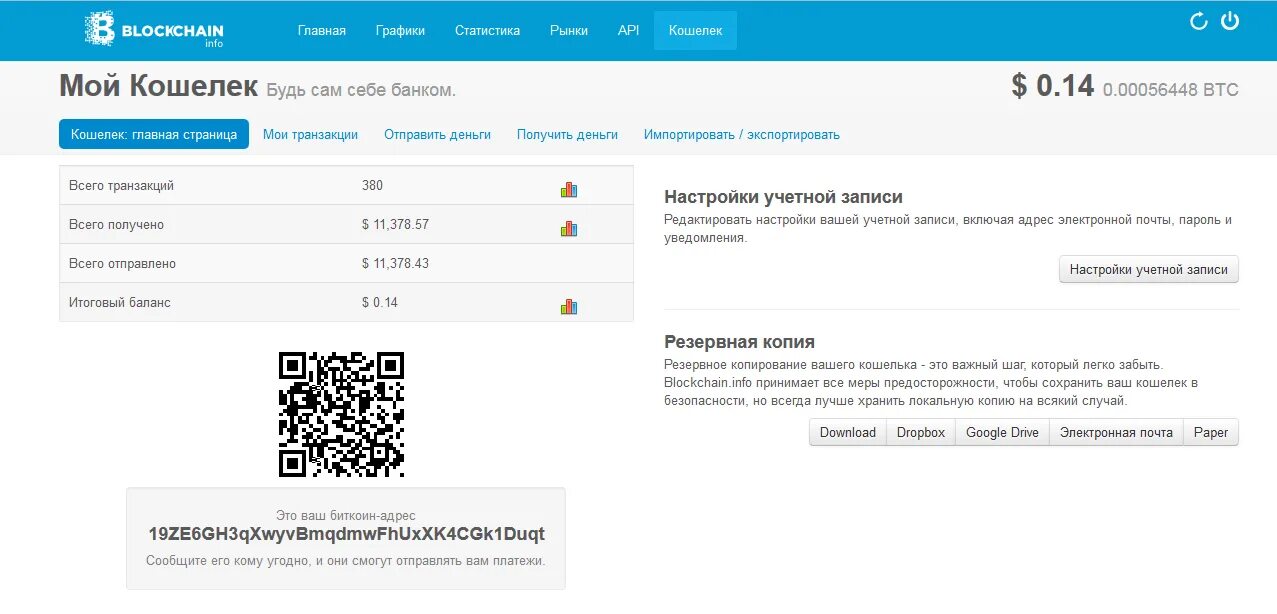Click the $ 0.14 balance in header
Viewport: 1277px width, 614px height.
[x=1053, y=86]
